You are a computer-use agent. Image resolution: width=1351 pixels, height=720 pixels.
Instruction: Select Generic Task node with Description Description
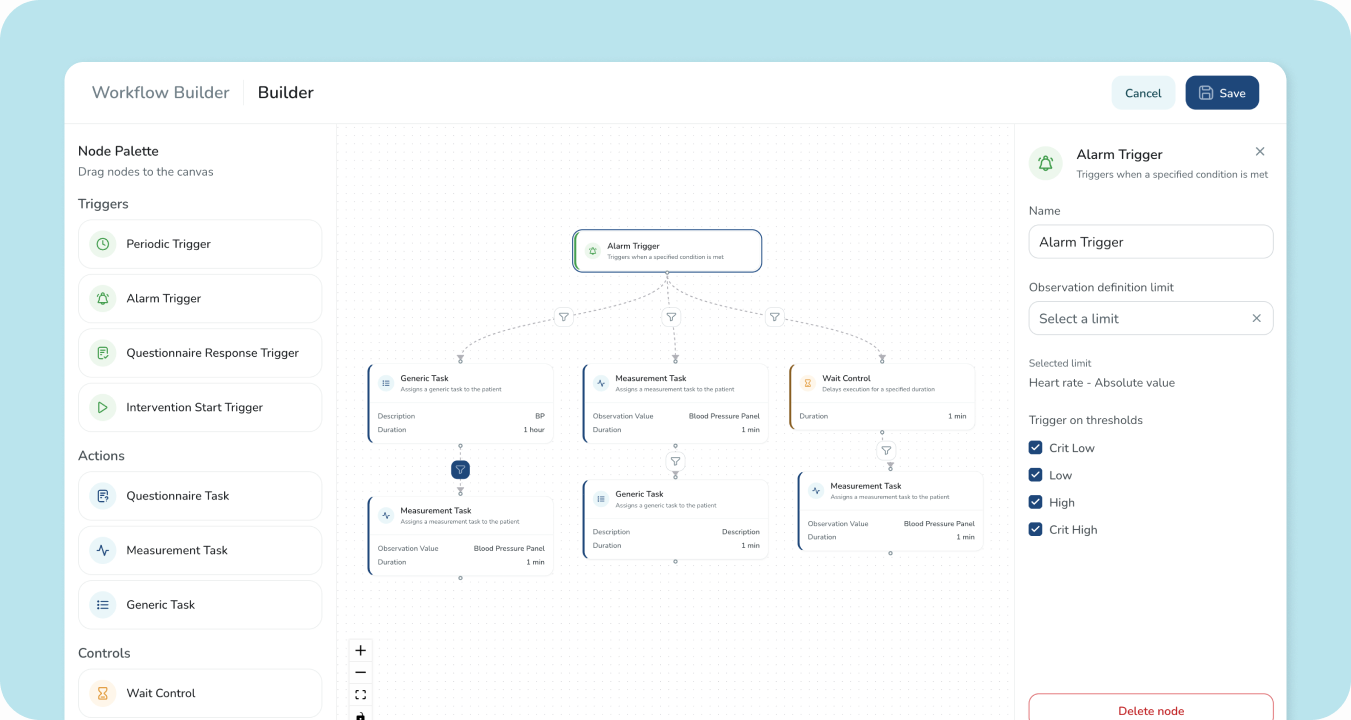click(x=676, y=519)
